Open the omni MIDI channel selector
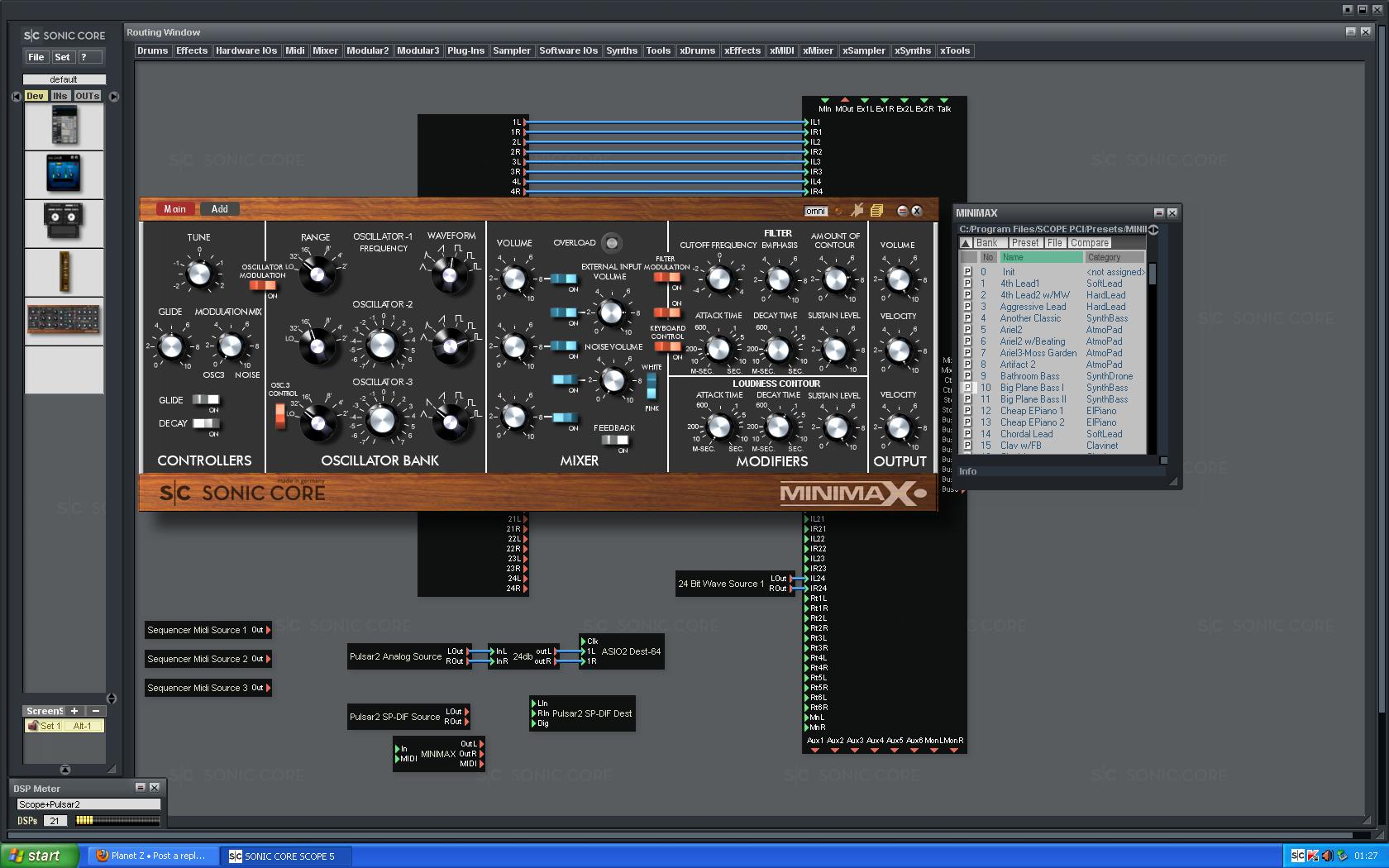 815,212
